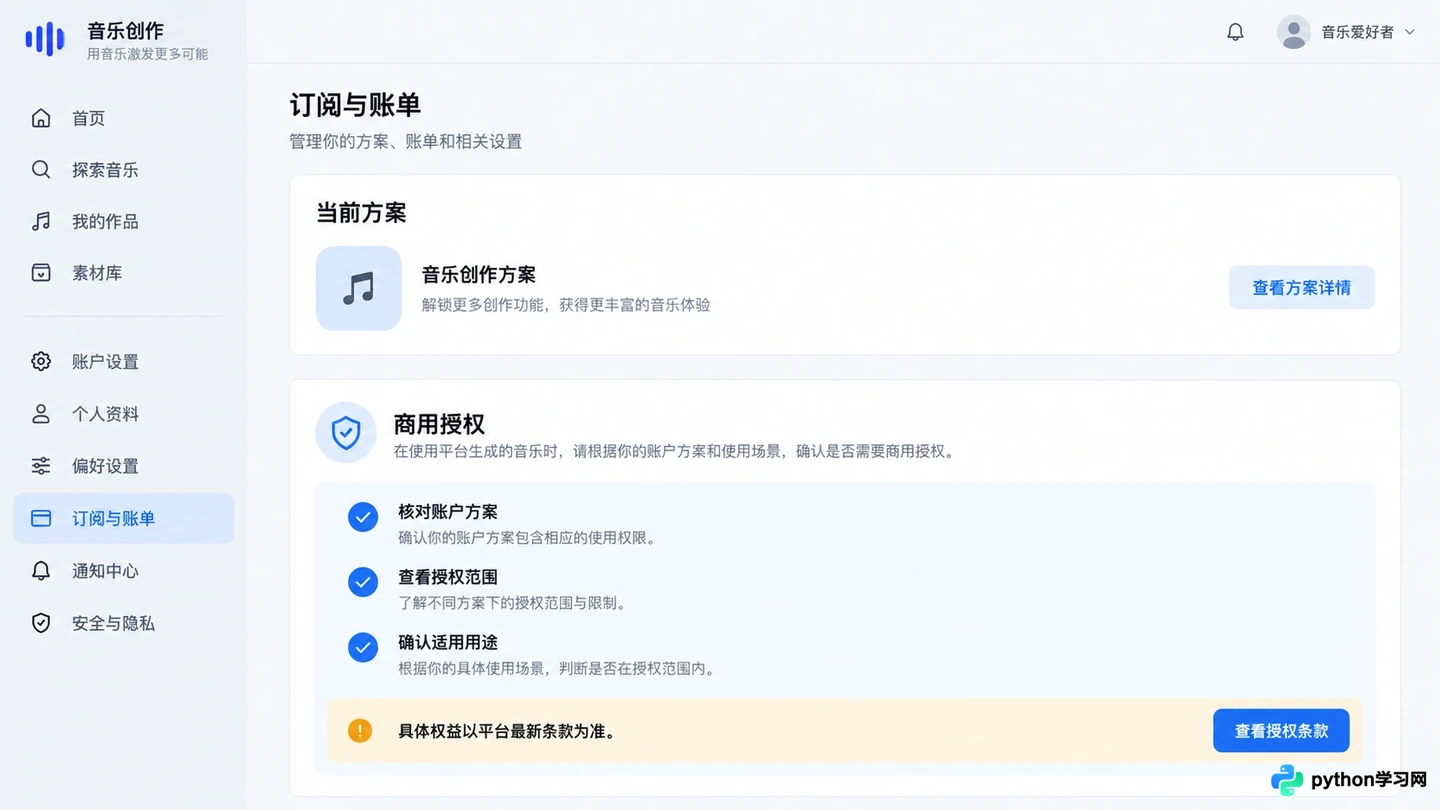Go to 安全与隐私 in the sidebar

tap(124, 623)
